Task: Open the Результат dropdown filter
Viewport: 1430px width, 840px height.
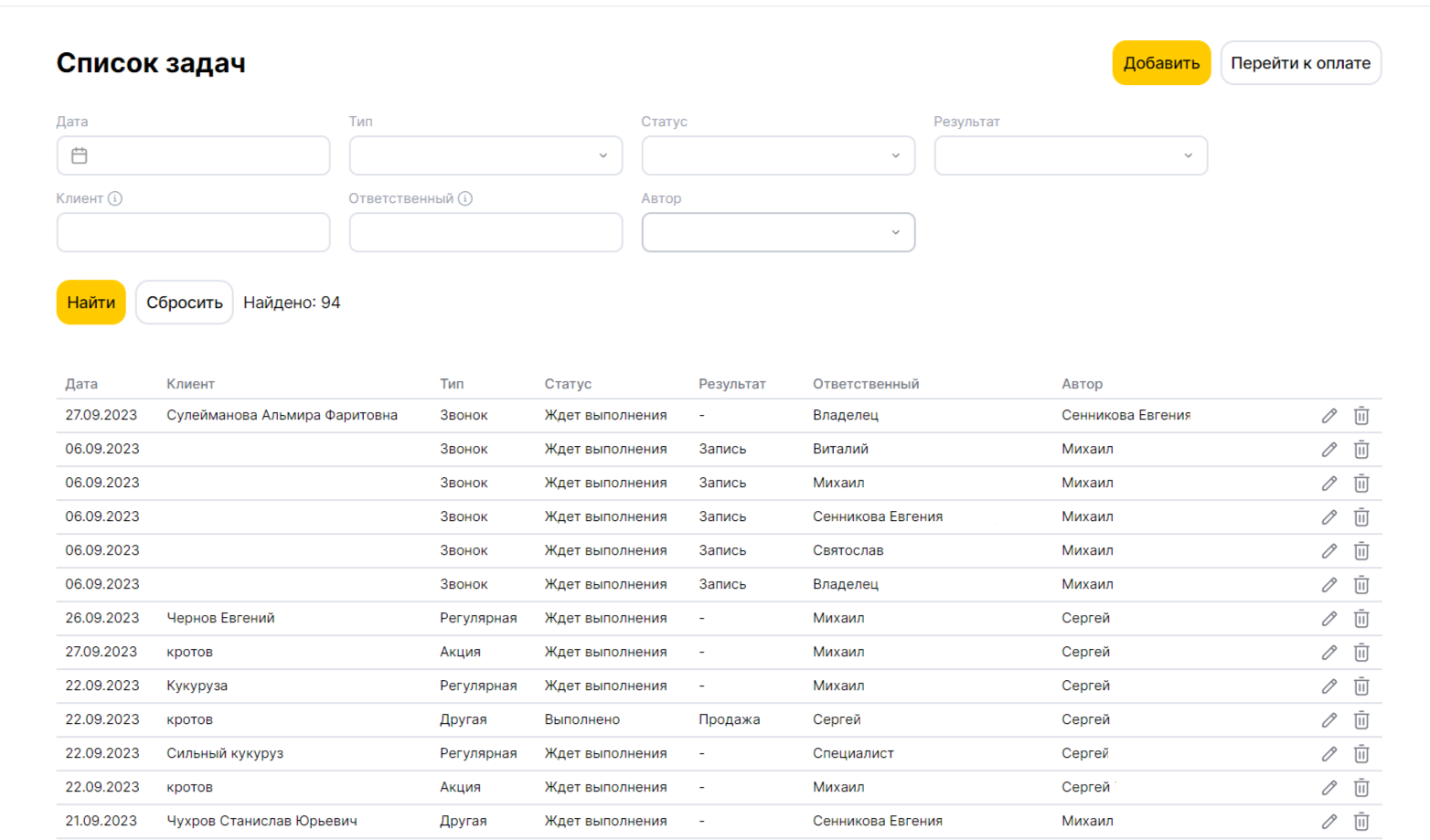Action: [1071, 156]
